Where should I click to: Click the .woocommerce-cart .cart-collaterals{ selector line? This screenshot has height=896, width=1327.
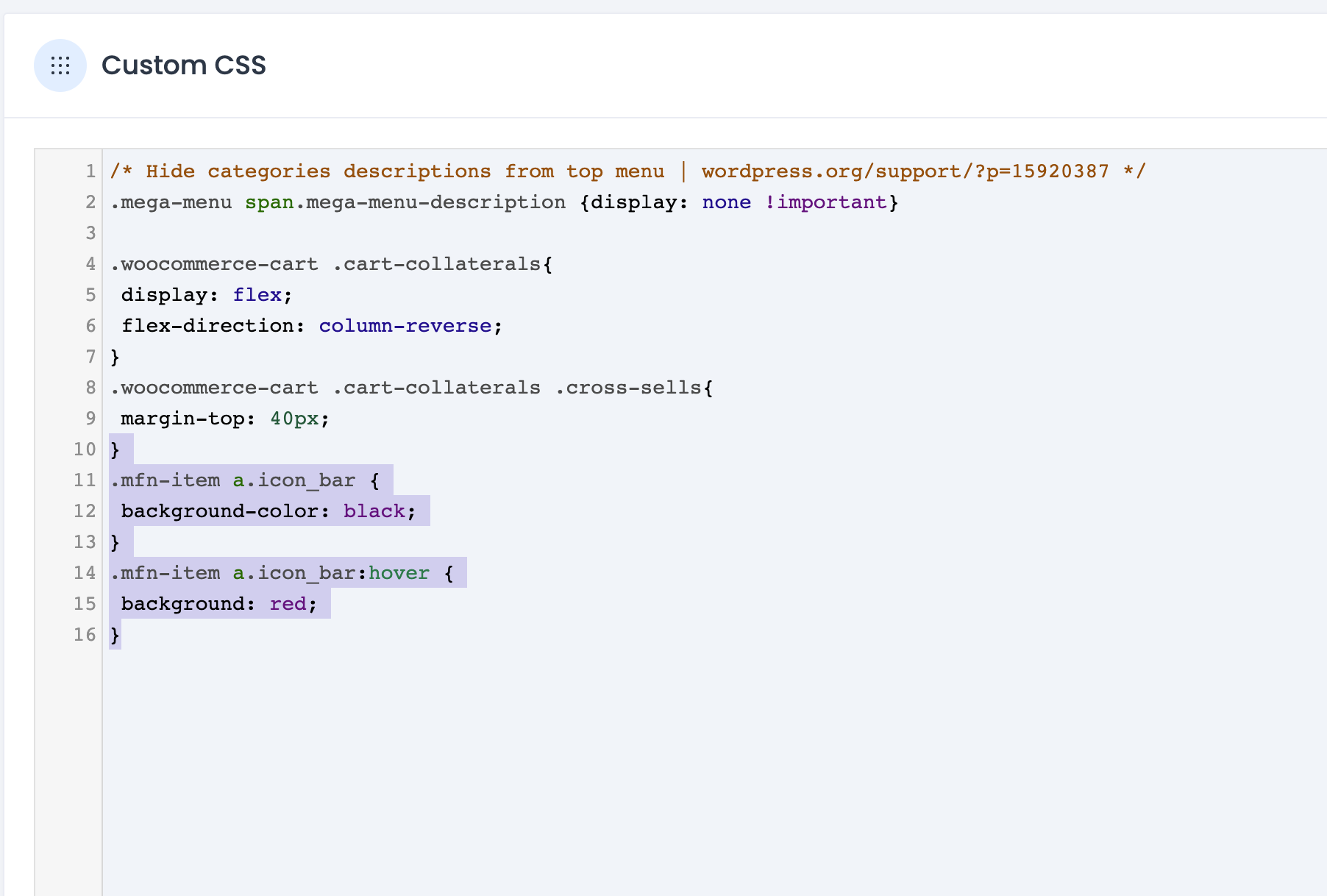pyautogui.click(x=332, y=264)
